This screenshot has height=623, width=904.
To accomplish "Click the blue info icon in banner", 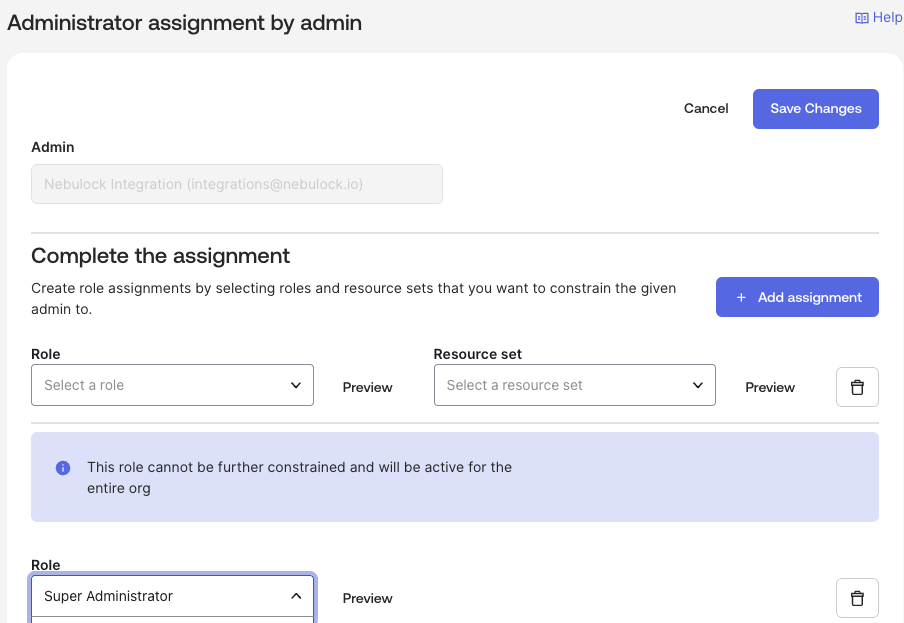I will (63, 468).
